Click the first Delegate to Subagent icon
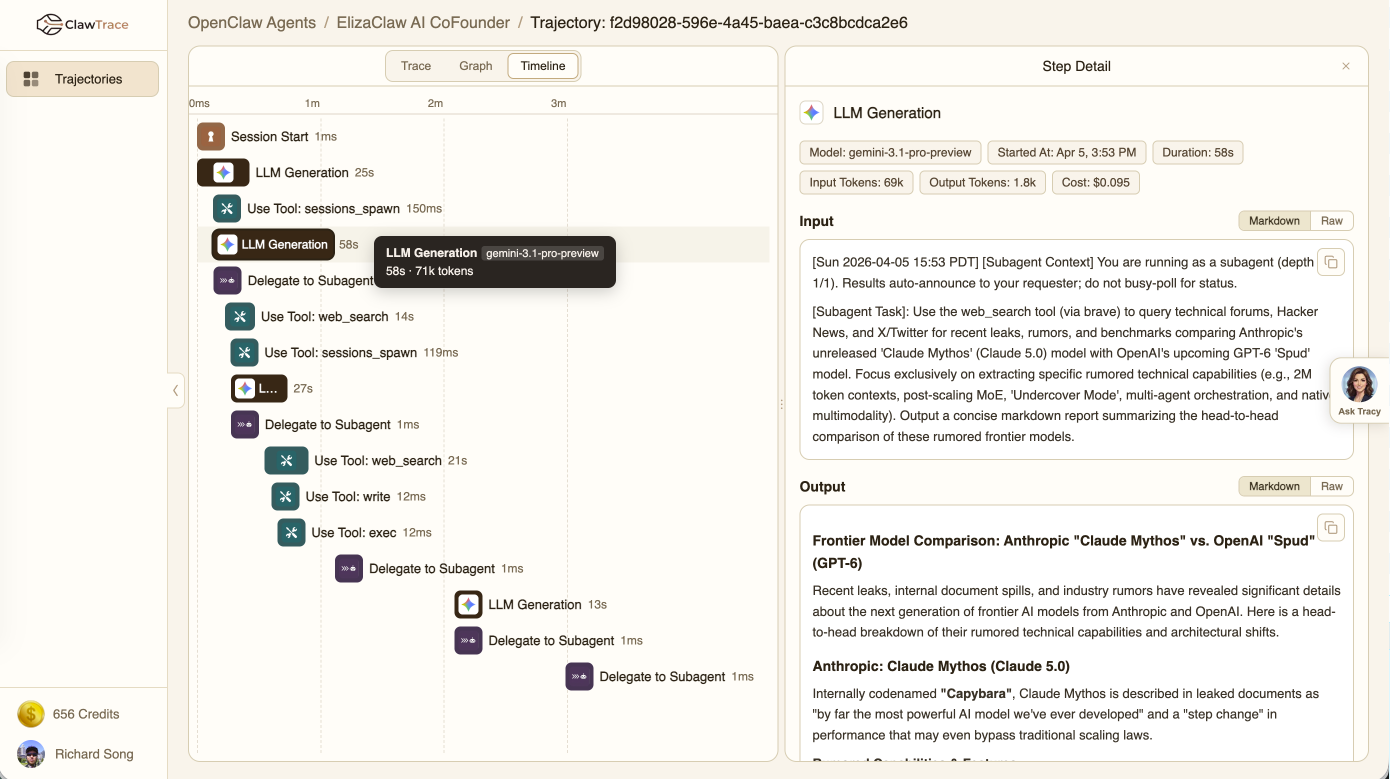The image size is (1390, 779). tap(227, 280)
